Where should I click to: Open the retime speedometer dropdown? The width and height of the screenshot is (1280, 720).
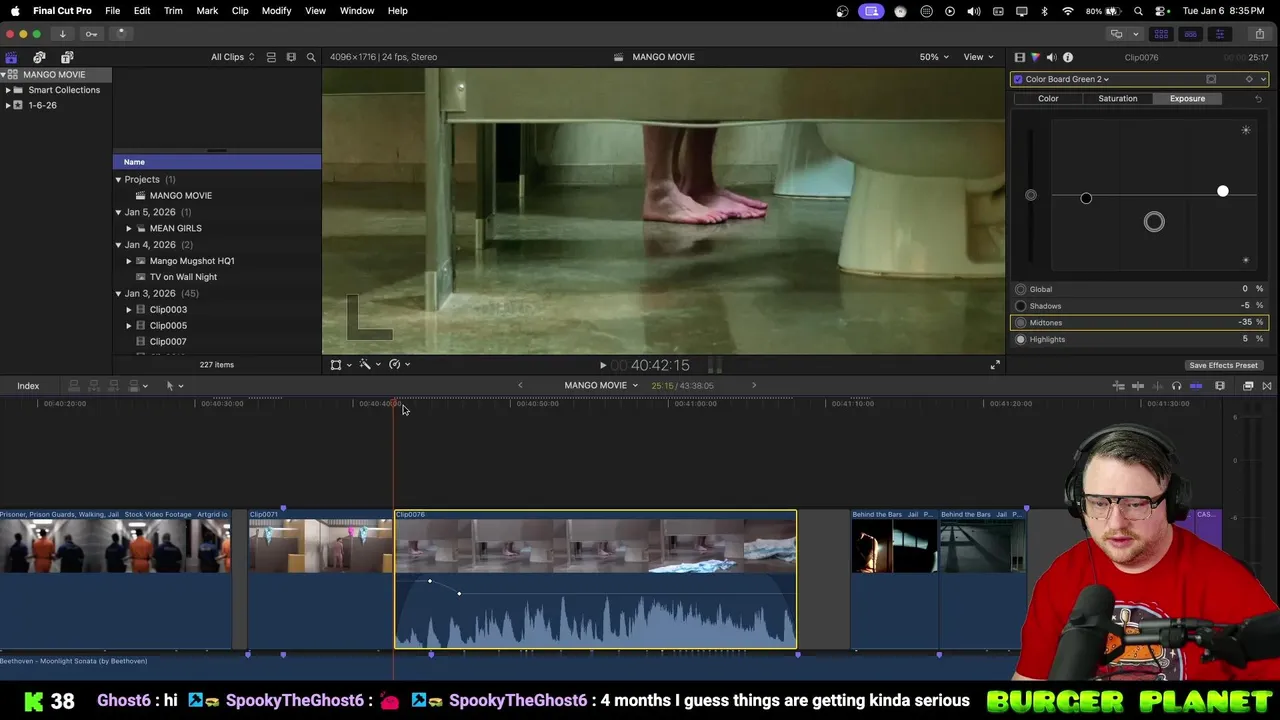pos(399,365)
